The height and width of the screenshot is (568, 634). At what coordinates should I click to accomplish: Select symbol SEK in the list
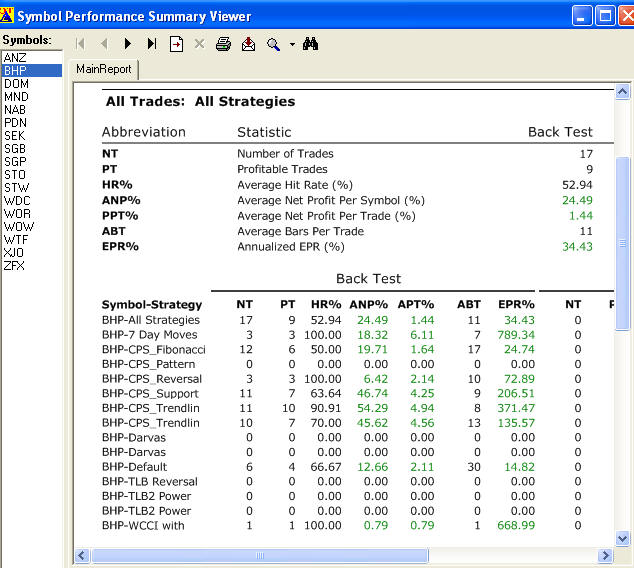[x=32, y=135]
